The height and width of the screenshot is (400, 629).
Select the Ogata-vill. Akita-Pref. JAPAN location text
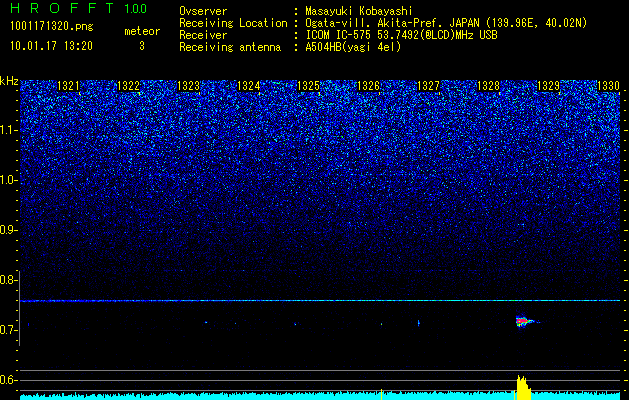(446, 23)
